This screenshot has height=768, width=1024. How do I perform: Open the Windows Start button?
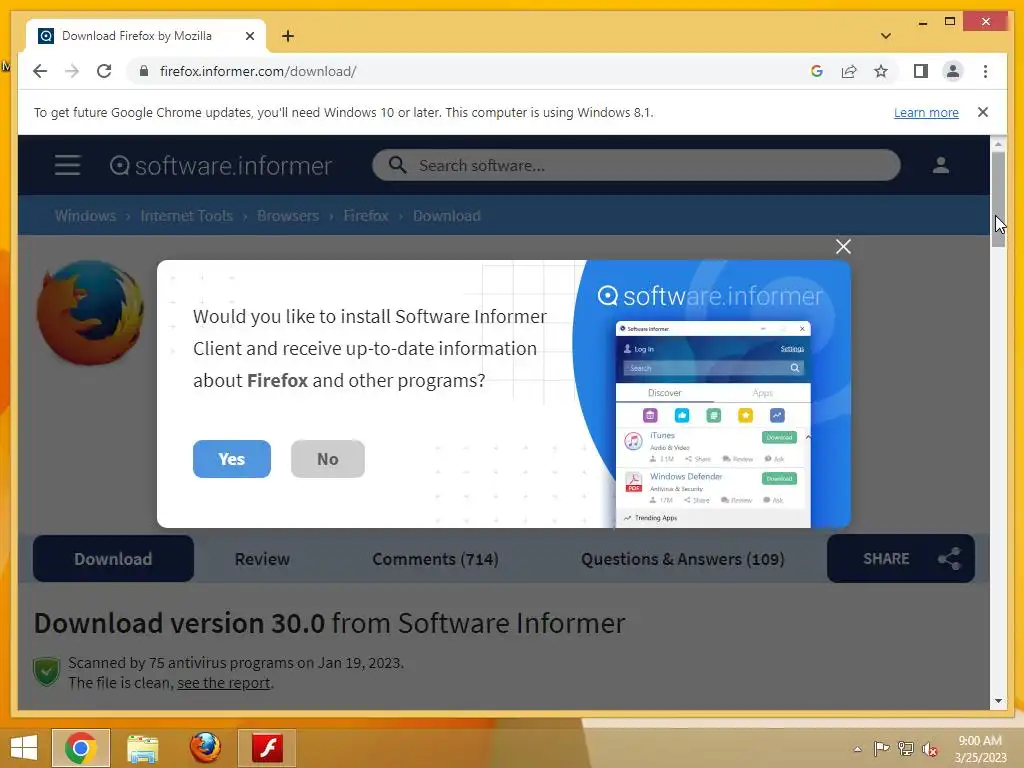pos(24,748)
